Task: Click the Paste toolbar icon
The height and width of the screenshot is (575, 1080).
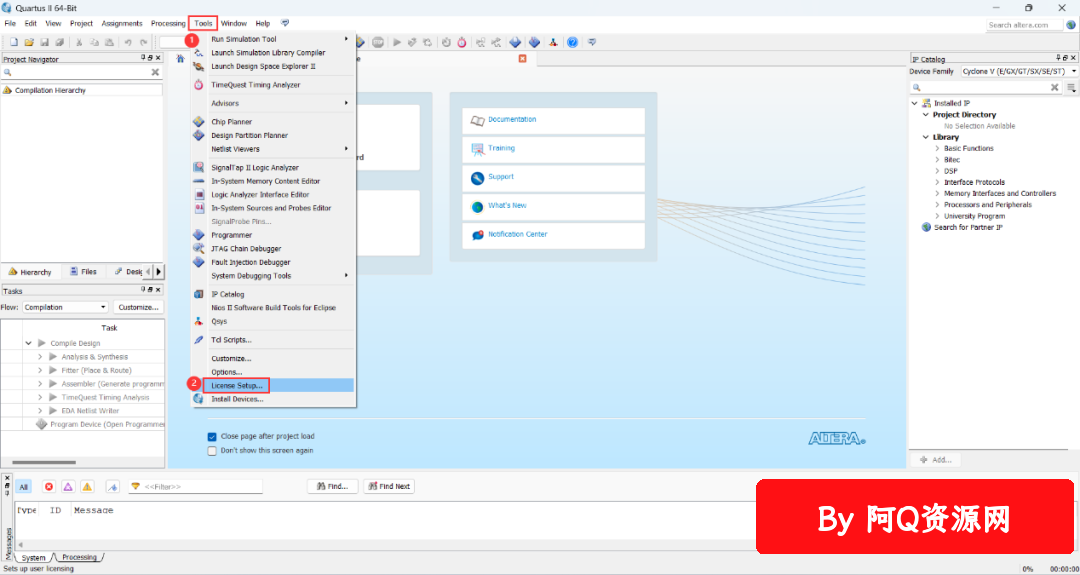Action: click(109, 42)
